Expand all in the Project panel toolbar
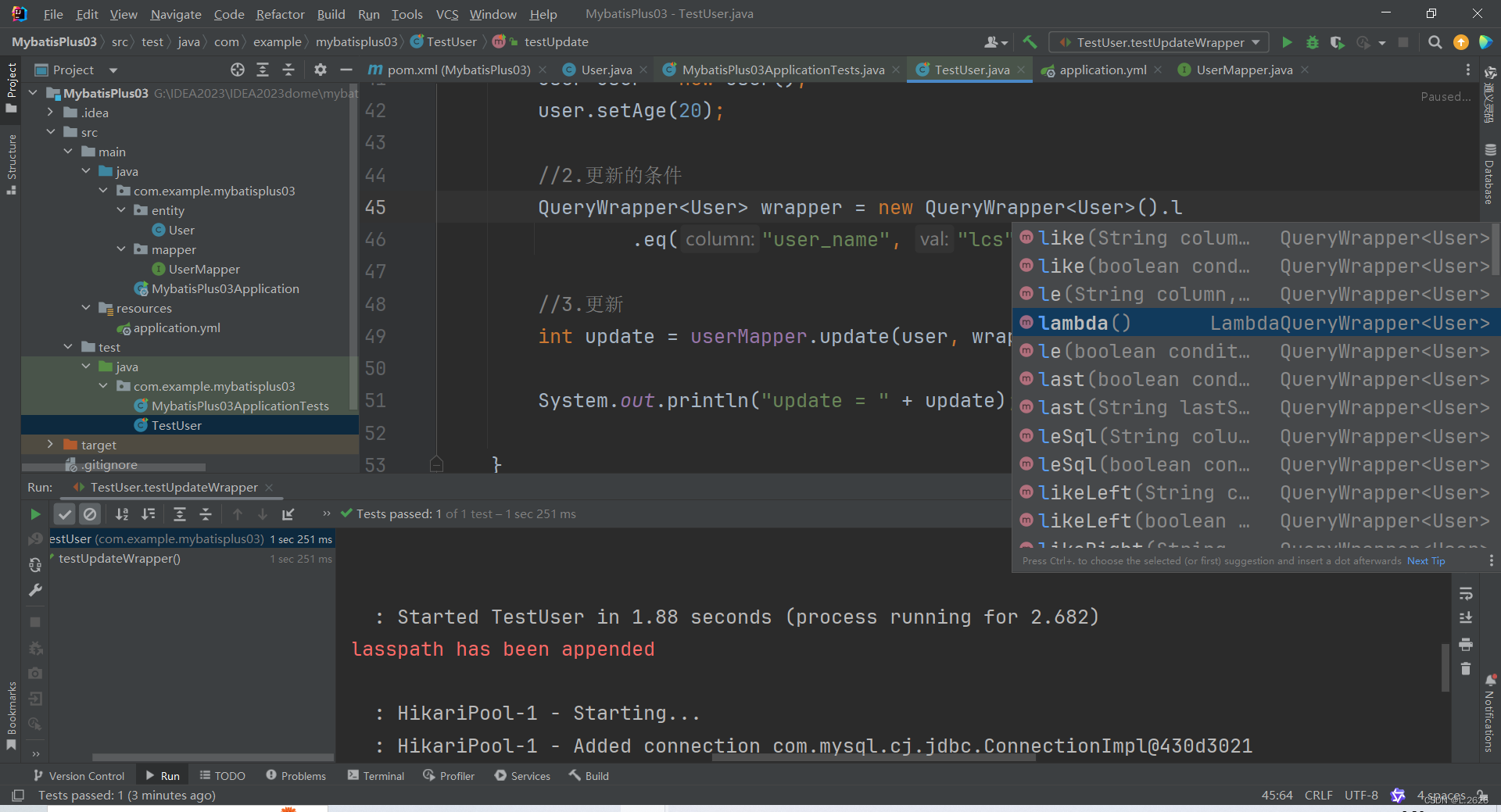The height and width of the screenshot is (812, 1501). (x=263, y=70)
